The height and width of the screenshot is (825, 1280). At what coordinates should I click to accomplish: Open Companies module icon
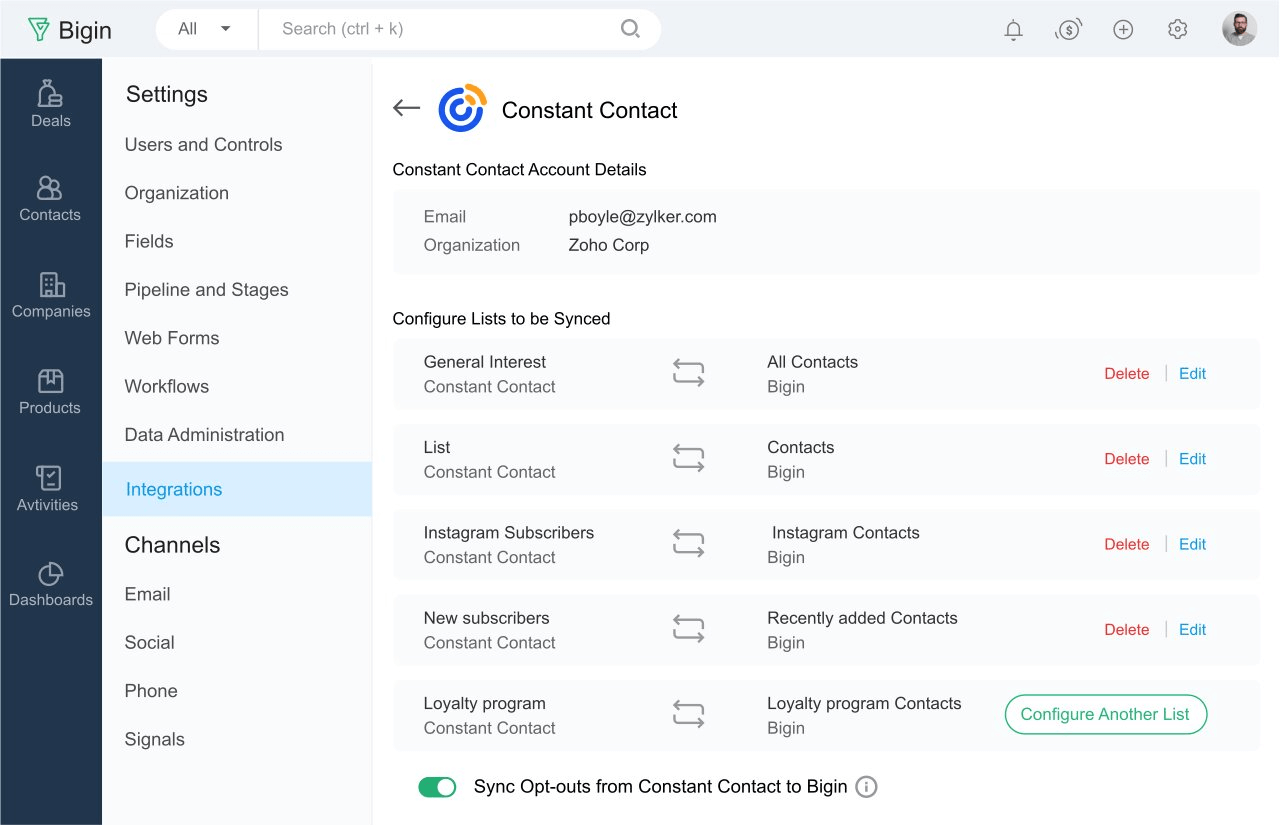pyautogui.click(x=51, y=285)
